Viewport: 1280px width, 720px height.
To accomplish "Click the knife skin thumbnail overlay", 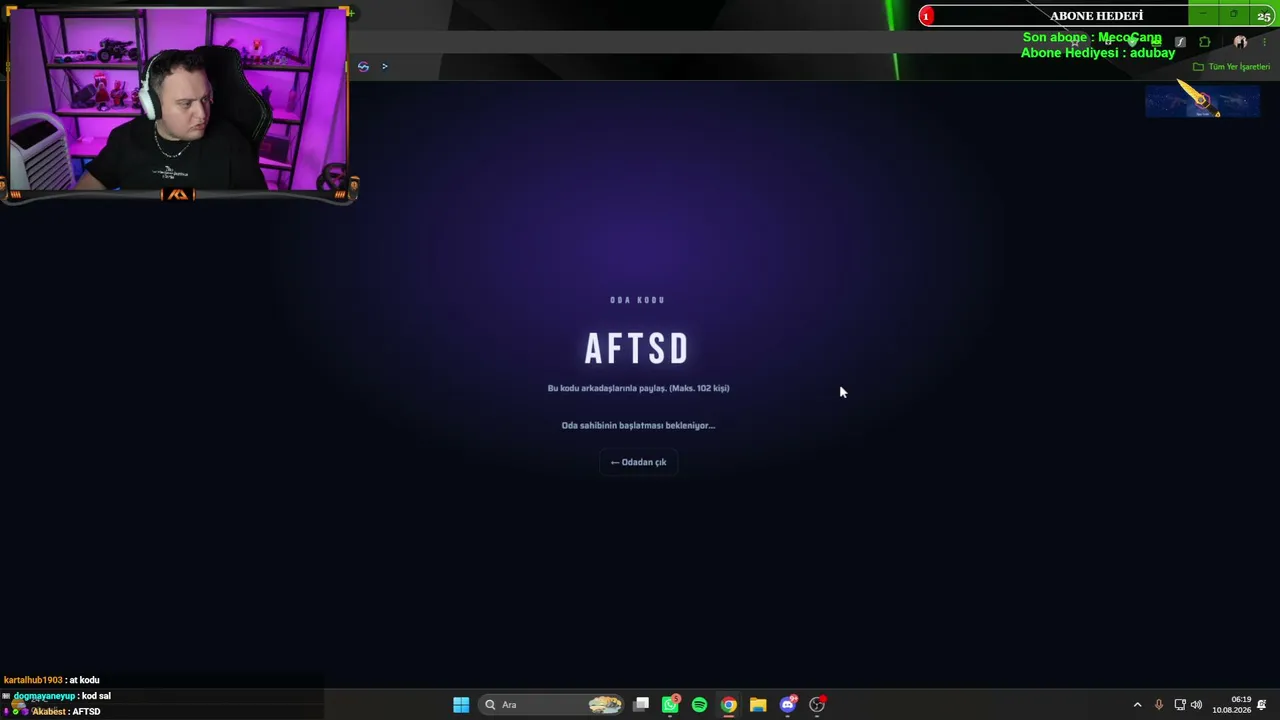I will [1202, 101].
